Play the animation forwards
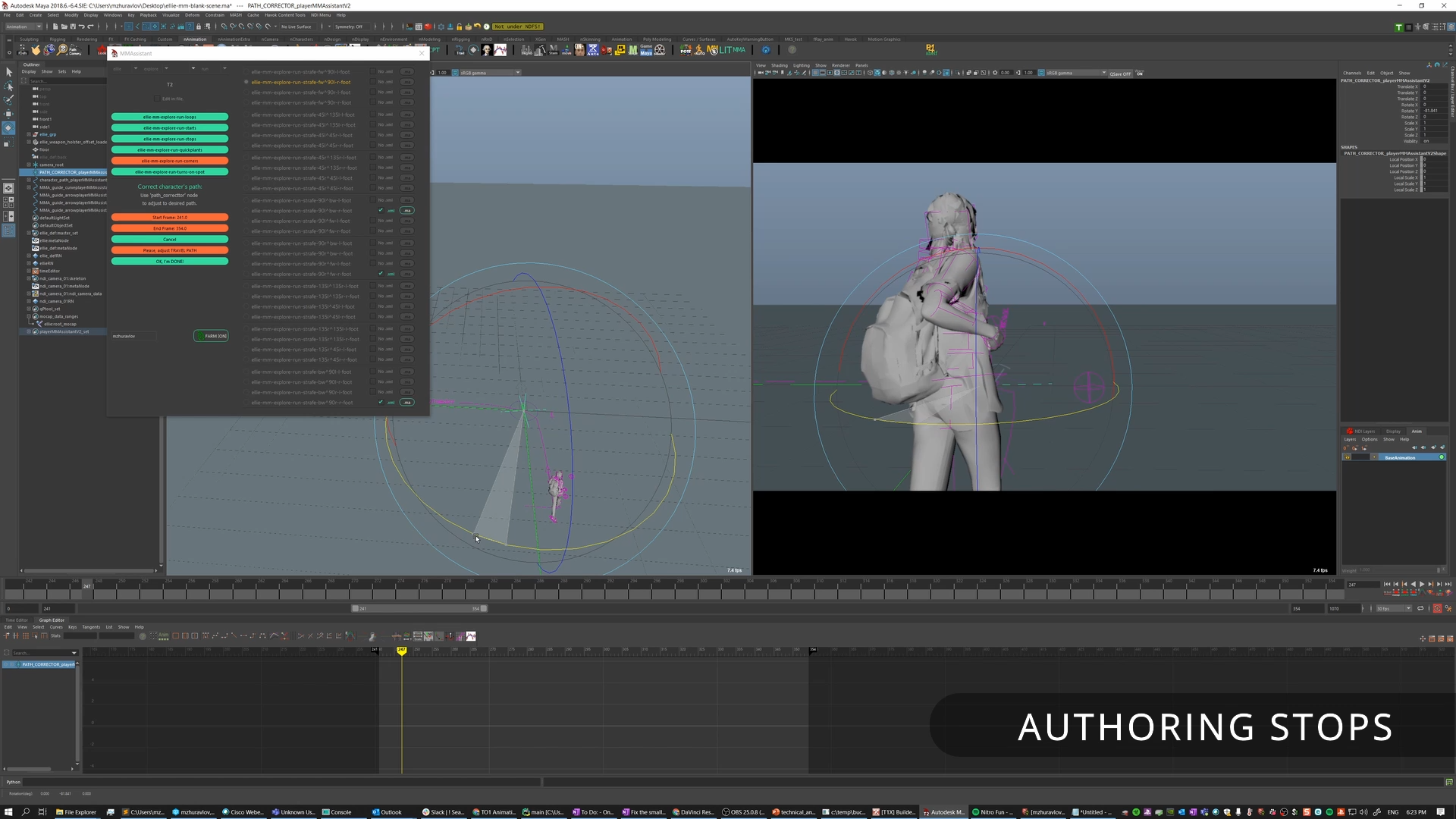Viewport: 1456px width, 819px height. click(x=1421, y=584)
